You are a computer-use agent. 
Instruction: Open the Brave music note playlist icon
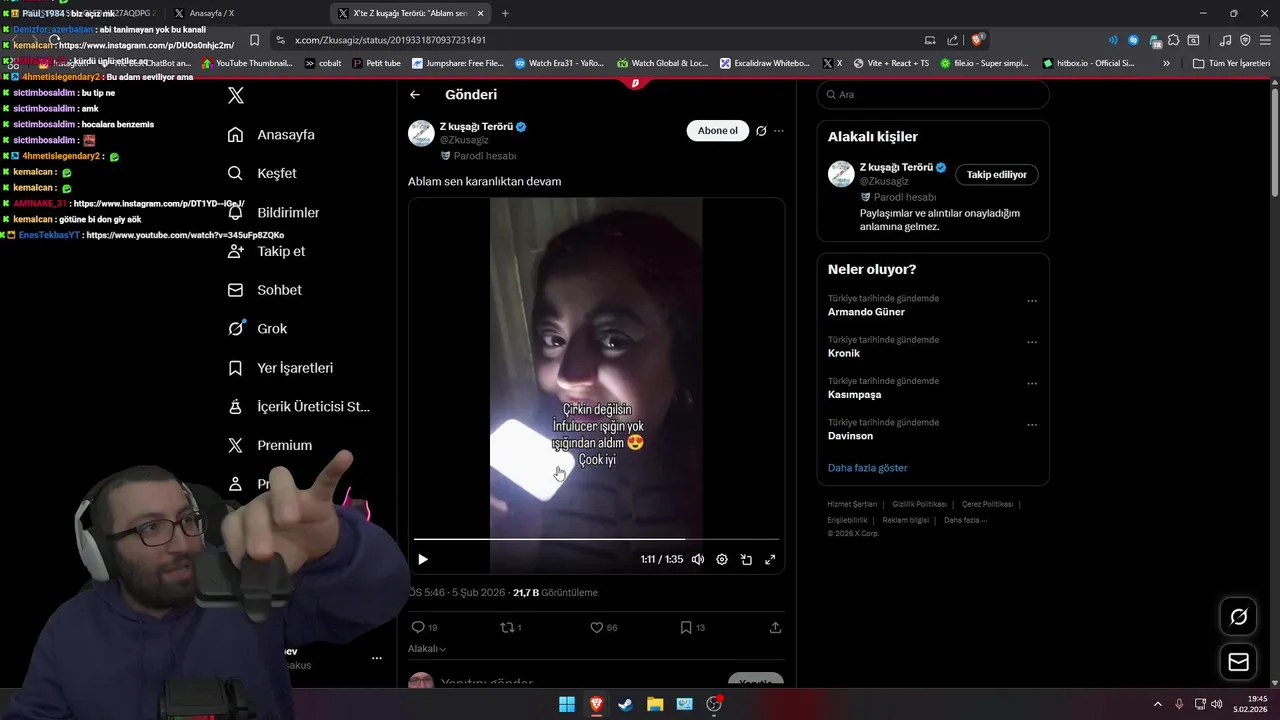click(x=1226, y=40)
